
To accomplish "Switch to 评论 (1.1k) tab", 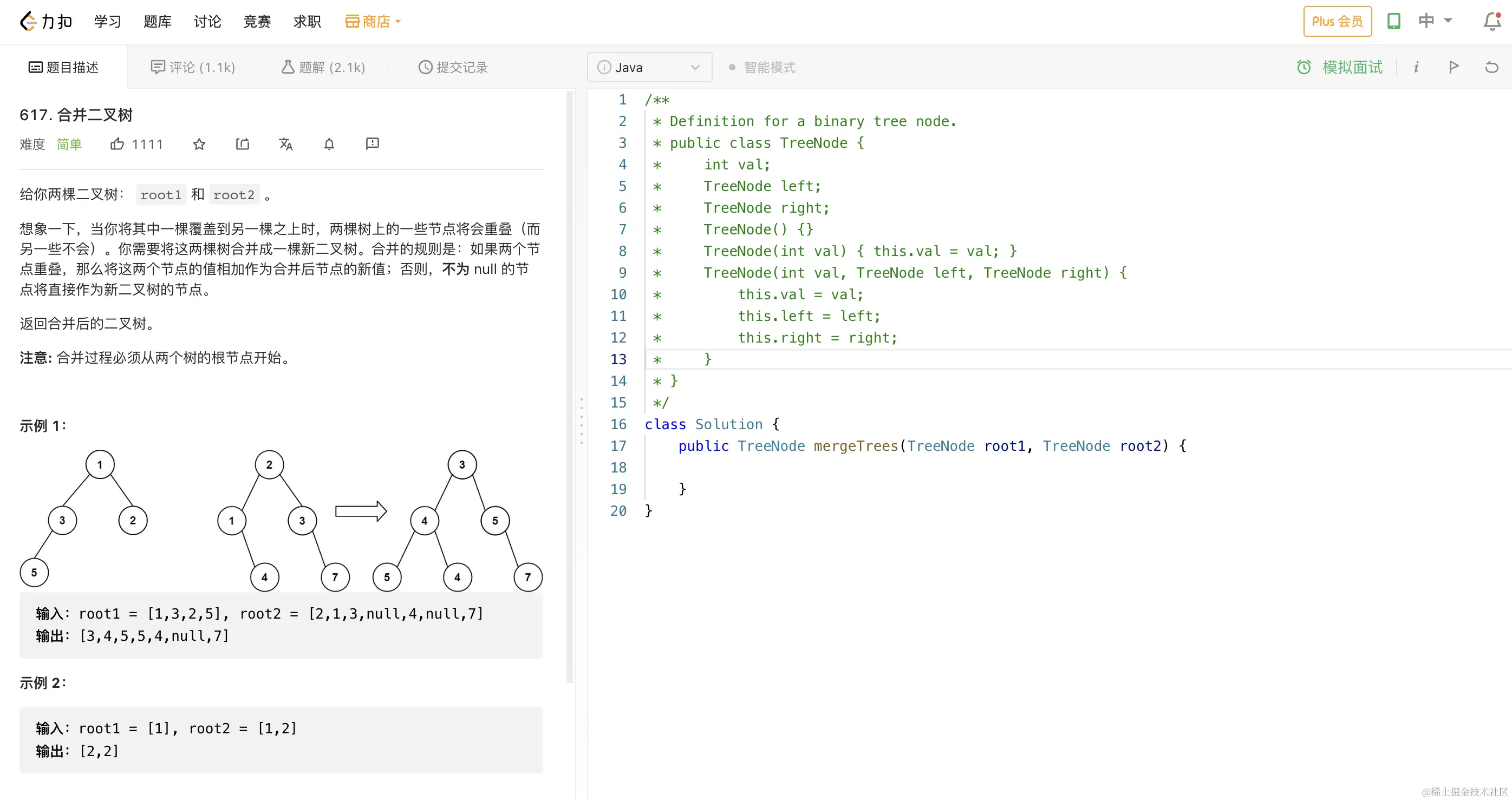I will pos(193,68).
